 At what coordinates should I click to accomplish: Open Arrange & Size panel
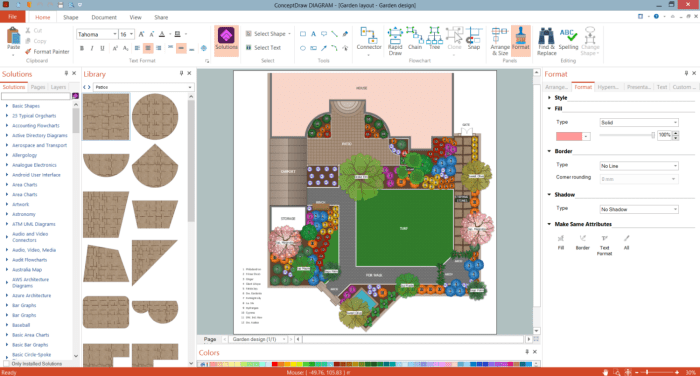point(500,41)
